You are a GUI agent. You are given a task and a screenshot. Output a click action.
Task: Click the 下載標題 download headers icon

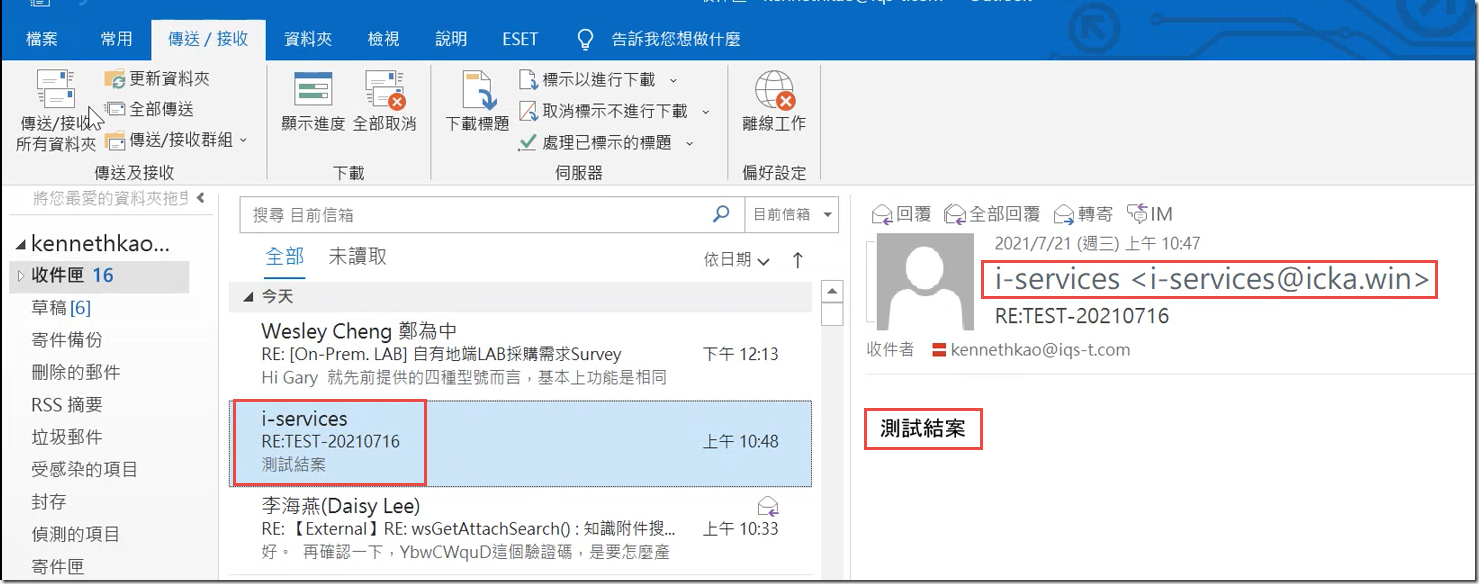click(477, 90)
